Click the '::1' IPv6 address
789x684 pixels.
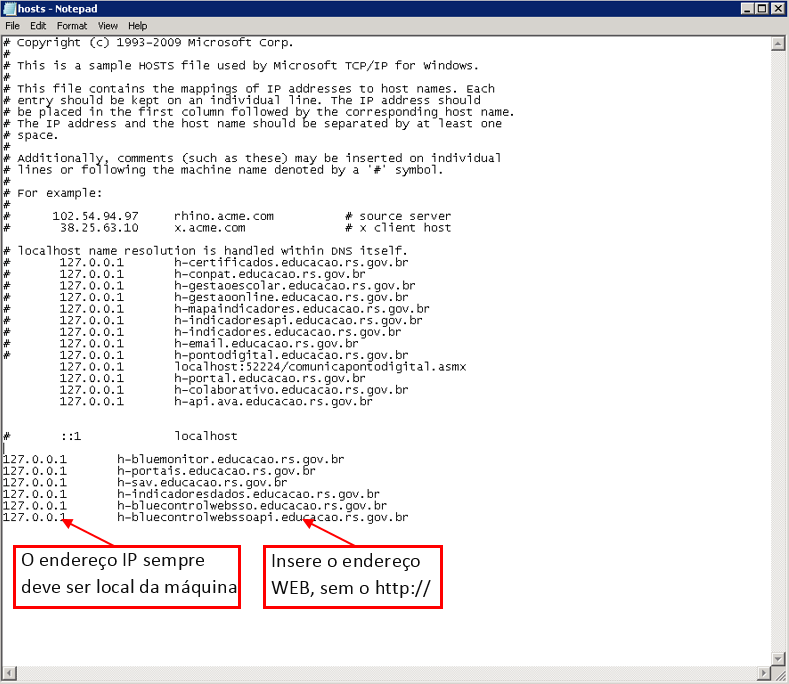(x=71, y=436)
